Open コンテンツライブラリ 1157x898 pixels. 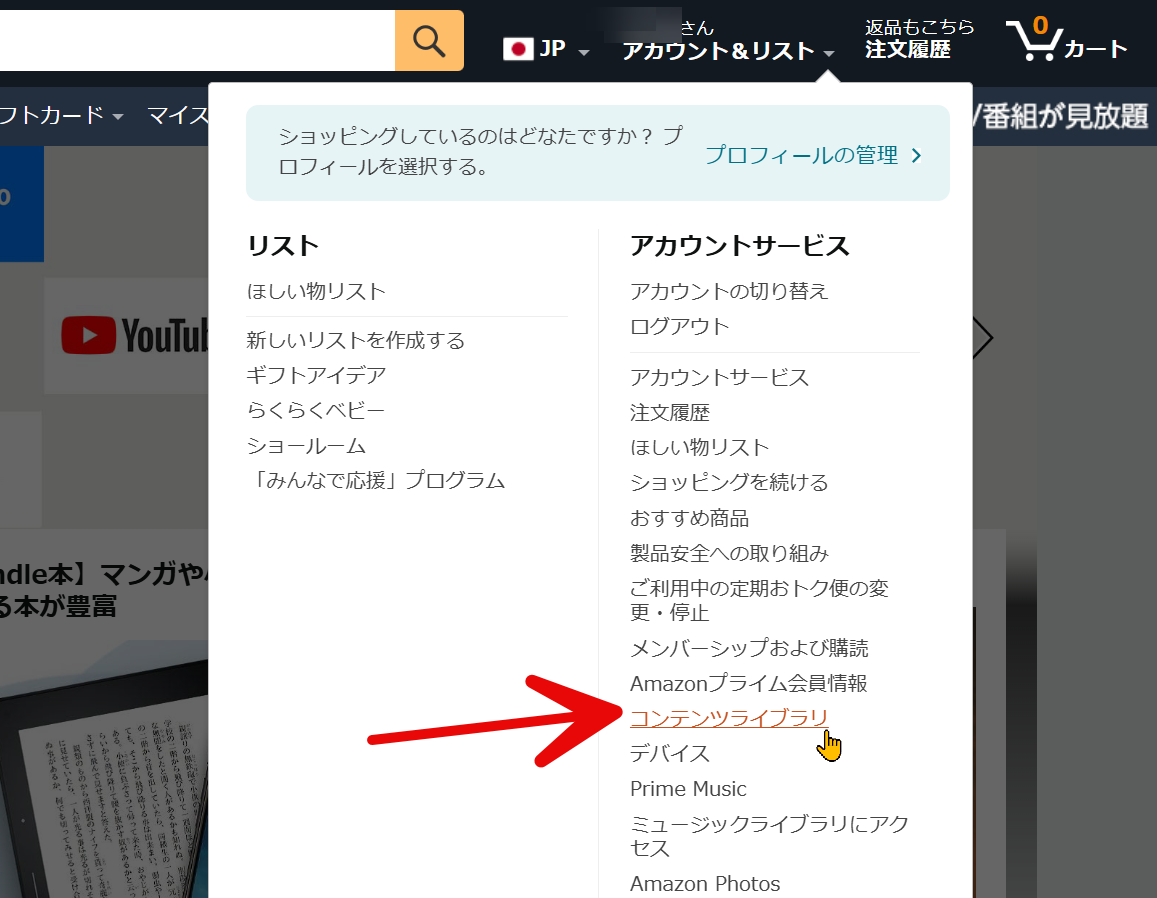pos(729,718)
